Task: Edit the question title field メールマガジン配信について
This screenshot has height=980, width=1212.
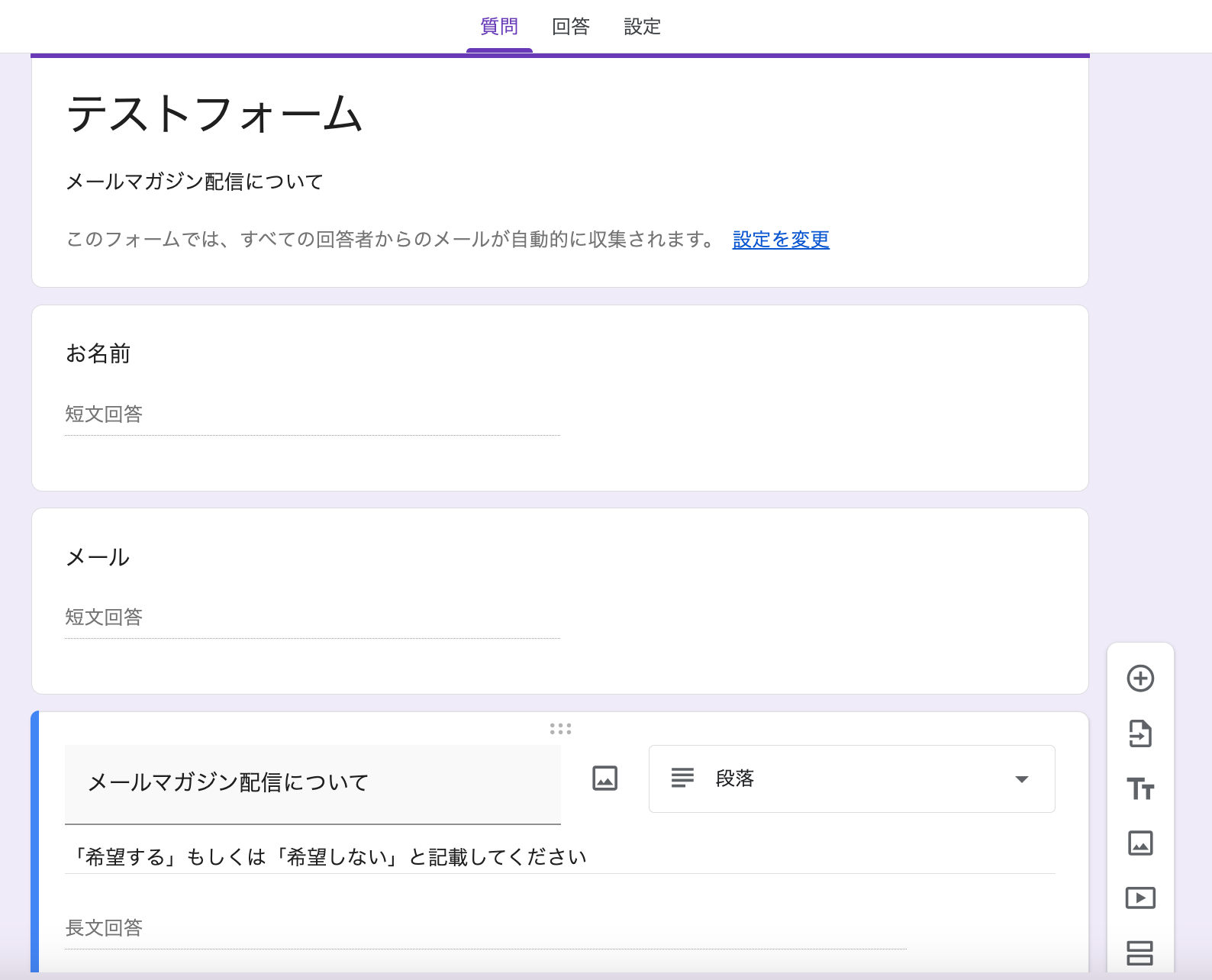Action: click(312, 782)
